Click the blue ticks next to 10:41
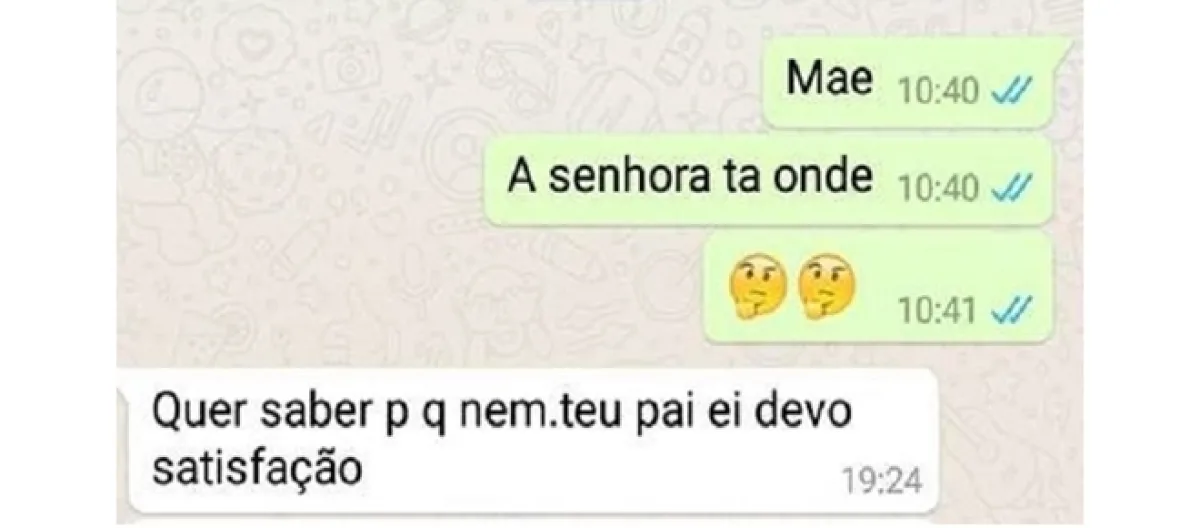 (1010, 312)
